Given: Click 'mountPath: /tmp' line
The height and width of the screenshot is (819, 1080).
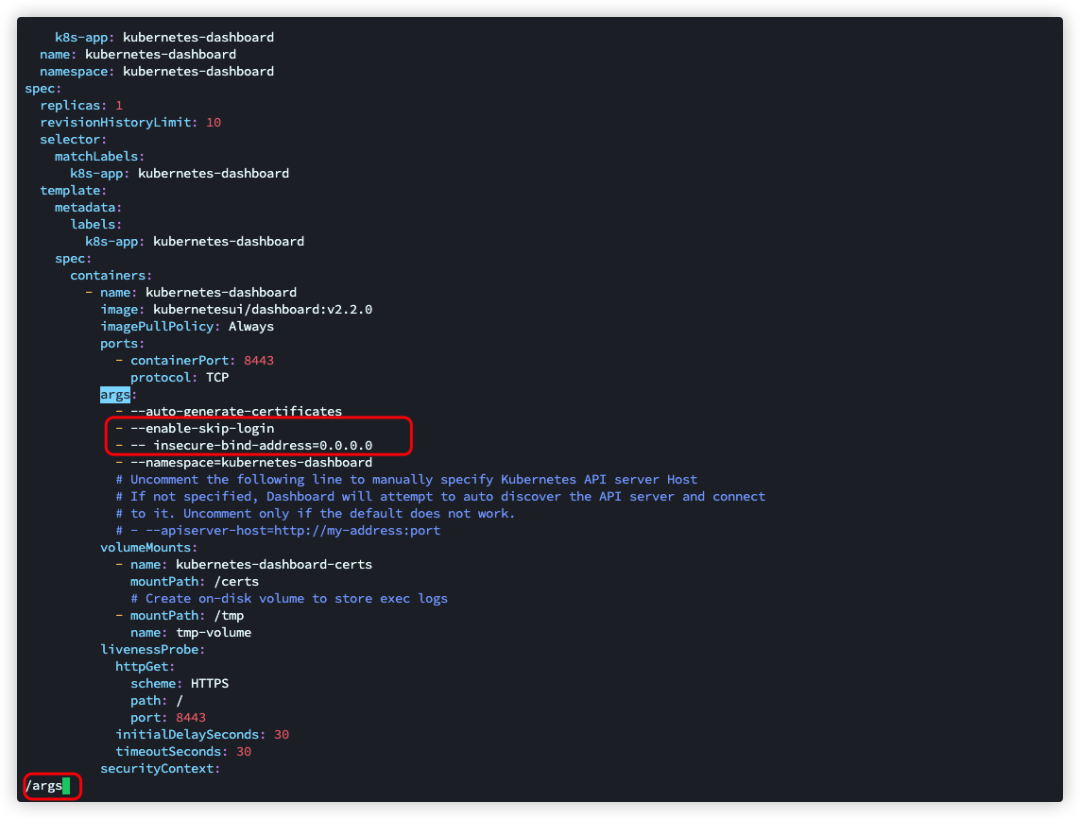Looking at the screenshot, I should (187, 616).
